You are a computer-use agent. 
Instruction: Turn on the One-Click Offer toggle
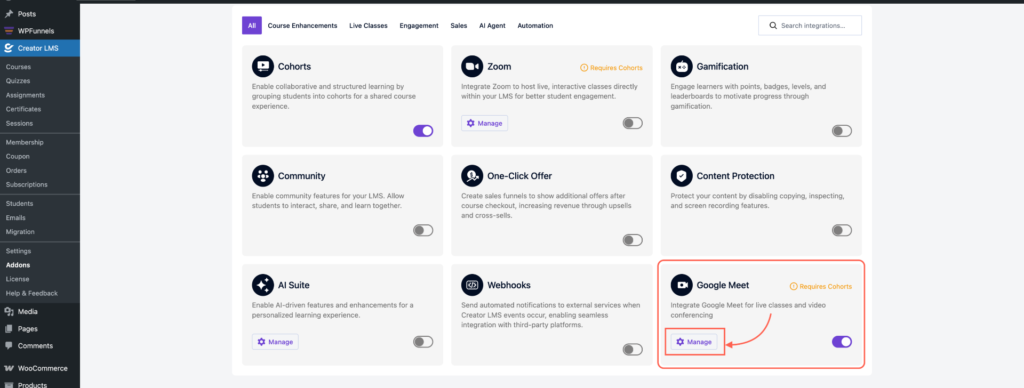(632, 240)
